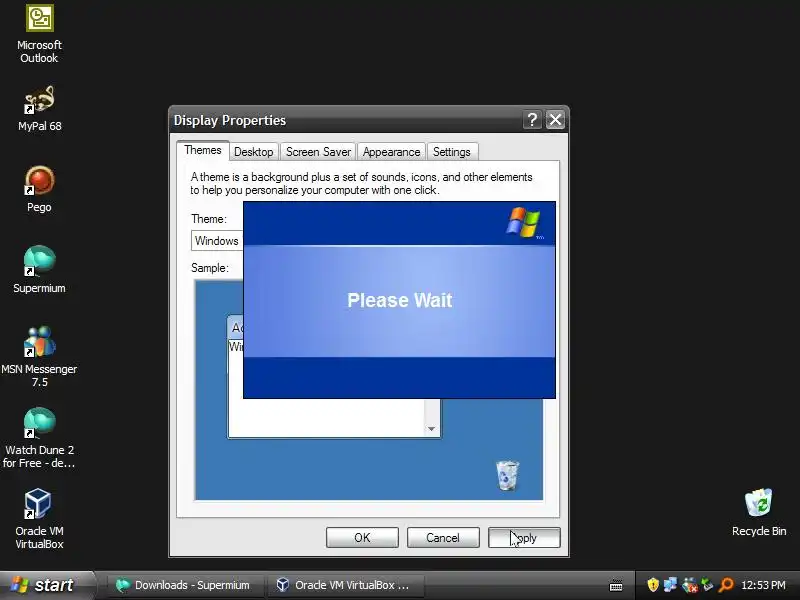Select the MyPal 68 desktop shortcut
The width and height of the screenshot is (800, 600).
click(x=39, y=109)
